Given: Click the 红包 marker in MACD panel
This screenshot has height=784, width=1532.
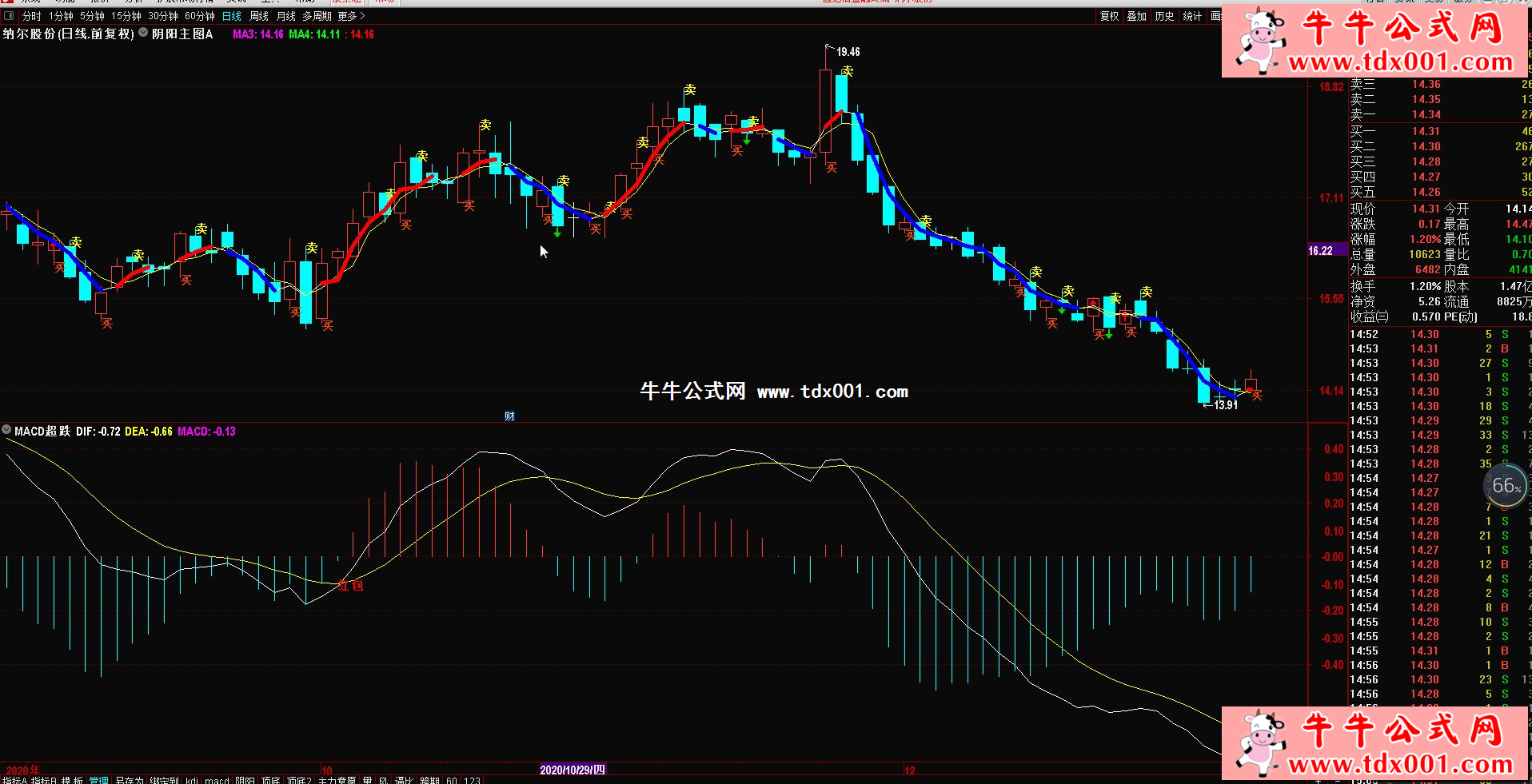Looking at the screenshot, I should [x=351, y=586].
